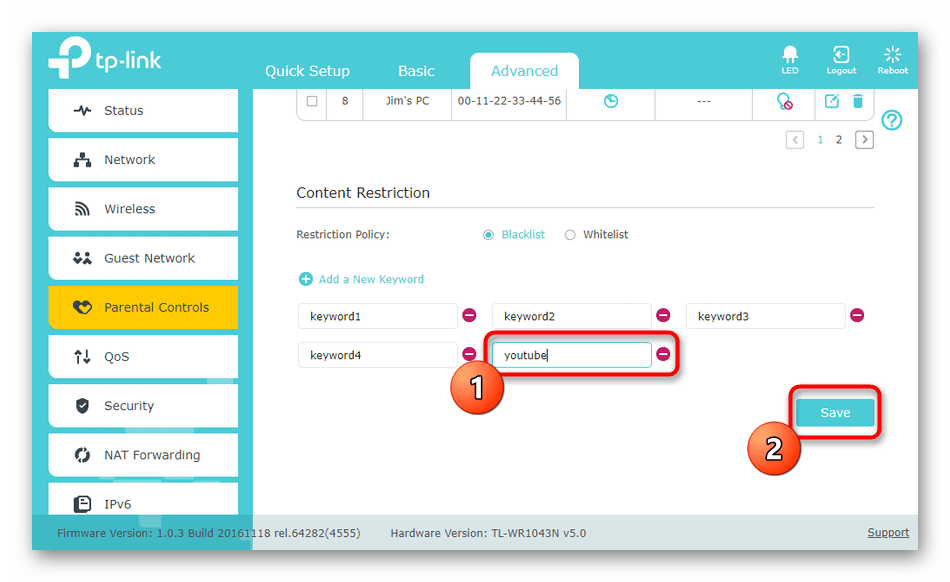This screenshot has width=950, height=582.
Task: Remove the youtube keyword entry
Action: [x=663, y=354]
